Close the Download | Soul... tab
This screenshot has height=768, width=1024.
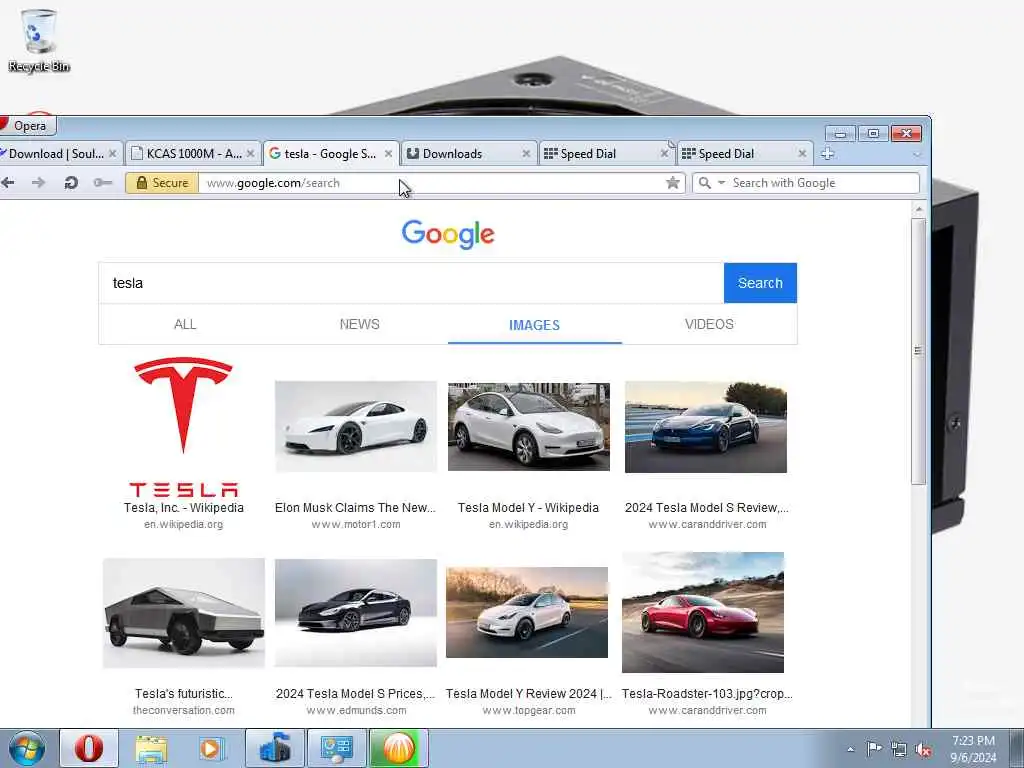pyautogui.click(x=112, y=153)
